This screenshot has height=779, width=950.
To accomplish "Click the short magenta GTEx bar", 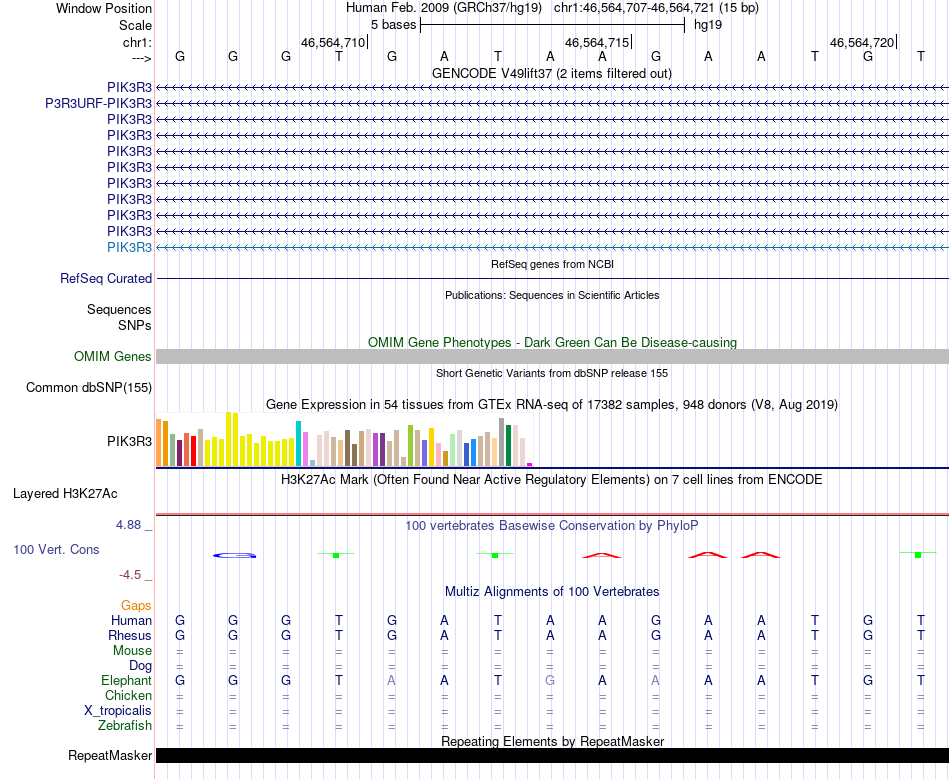I will click(x=530, y=465).
